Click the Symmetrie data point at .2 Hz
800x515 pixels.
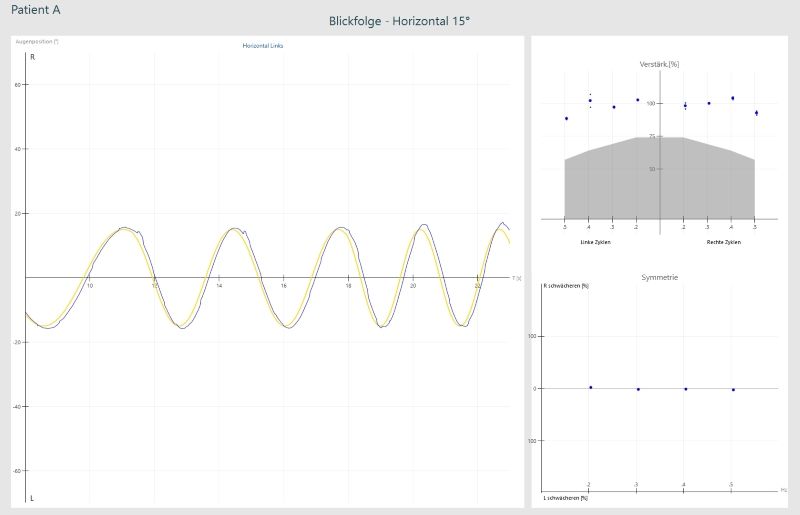point(590,387)
